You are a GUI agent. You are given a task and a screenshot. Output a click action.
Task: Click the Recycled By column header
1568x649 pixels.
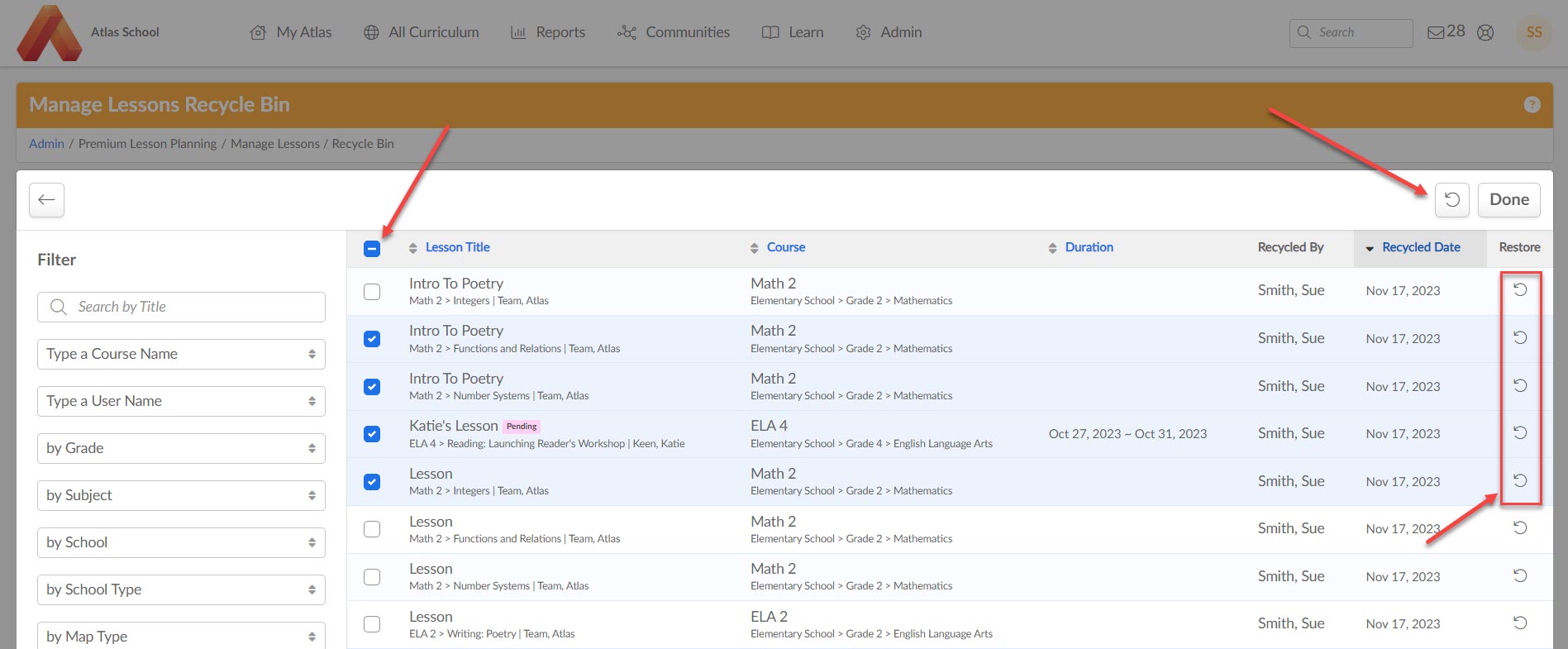(x=1290, y=247)
